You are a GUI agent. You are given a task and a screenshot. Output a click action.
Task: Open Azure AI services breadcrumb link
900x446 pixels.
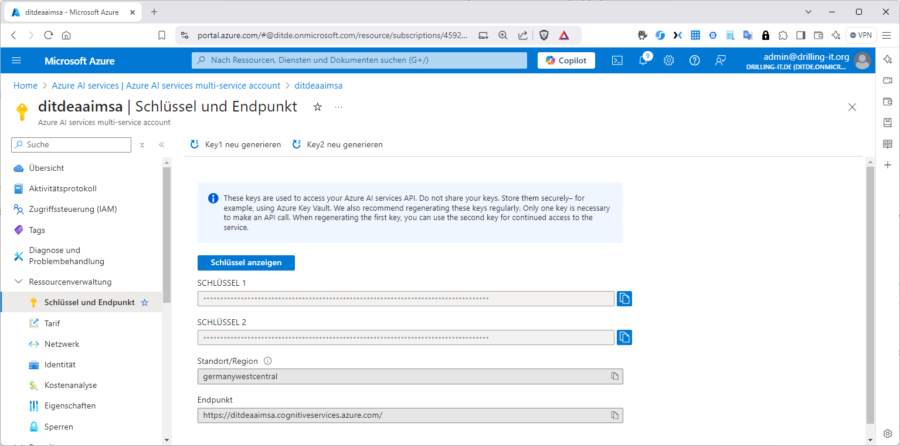coord(166,86)
